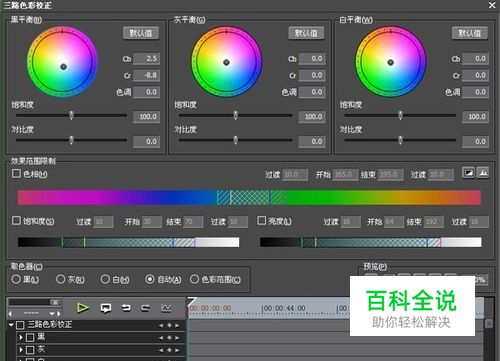500x361 pixels.
Task: Enable the 饱和度(S) range checkbox
Action: tap(16, 220)
